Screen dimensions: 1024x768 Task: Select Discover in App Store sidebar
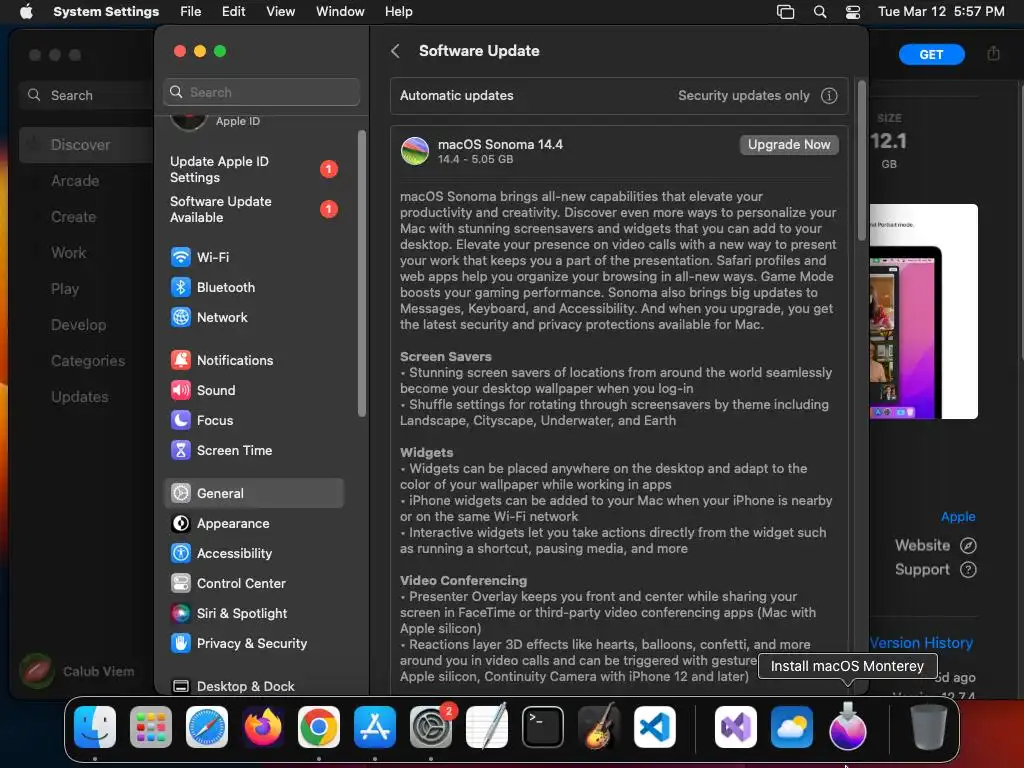(86, 145)
